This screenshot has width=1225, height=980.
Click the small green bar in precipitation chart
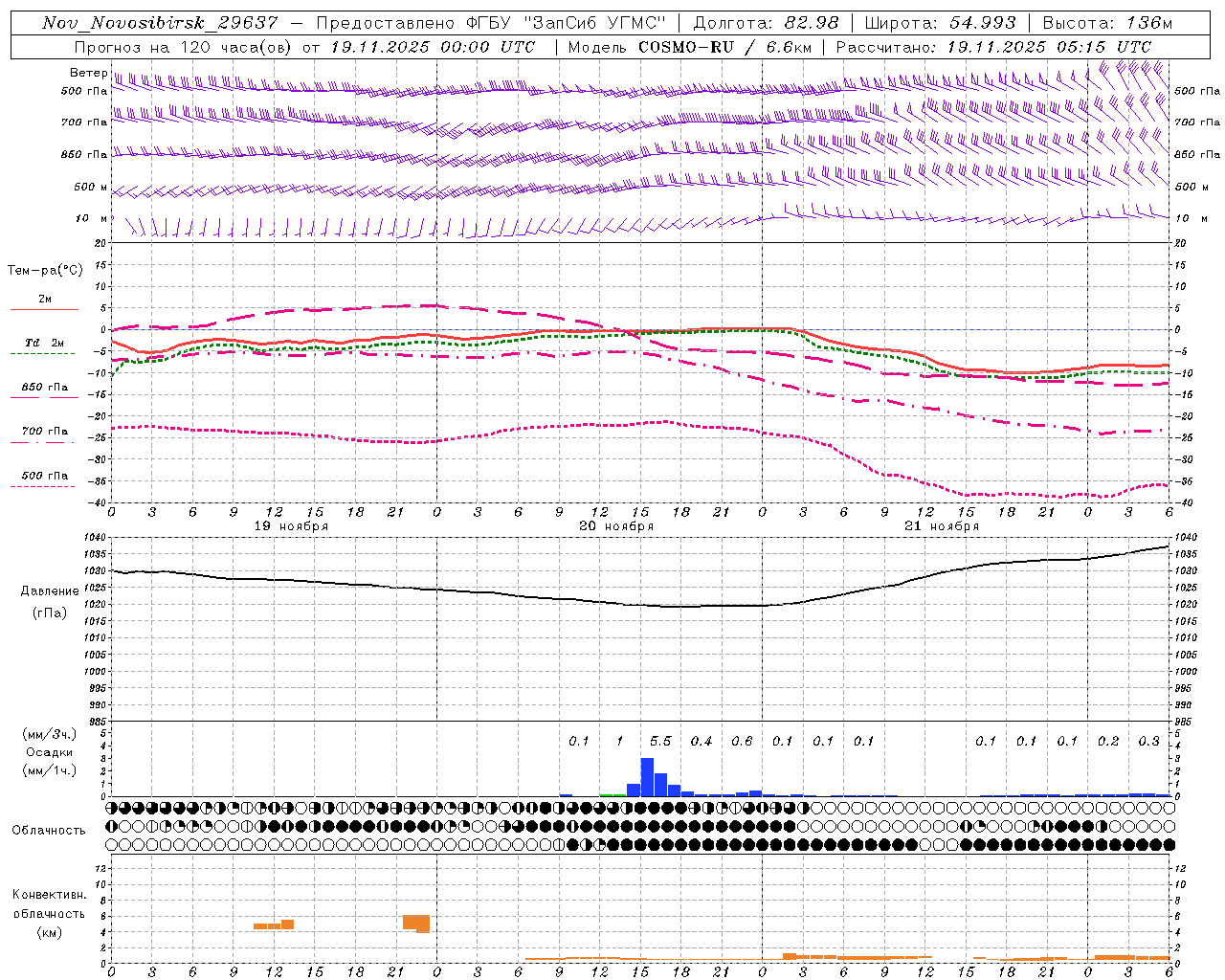point(612,794)
